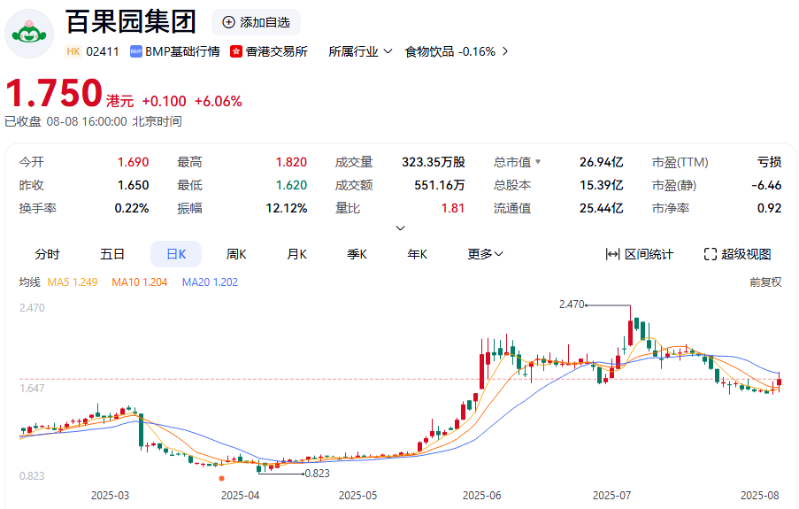The width and height of the screenshot is (799, 509).
Task: Select the 年K chart tab
Action: click(x=417, y=254)
